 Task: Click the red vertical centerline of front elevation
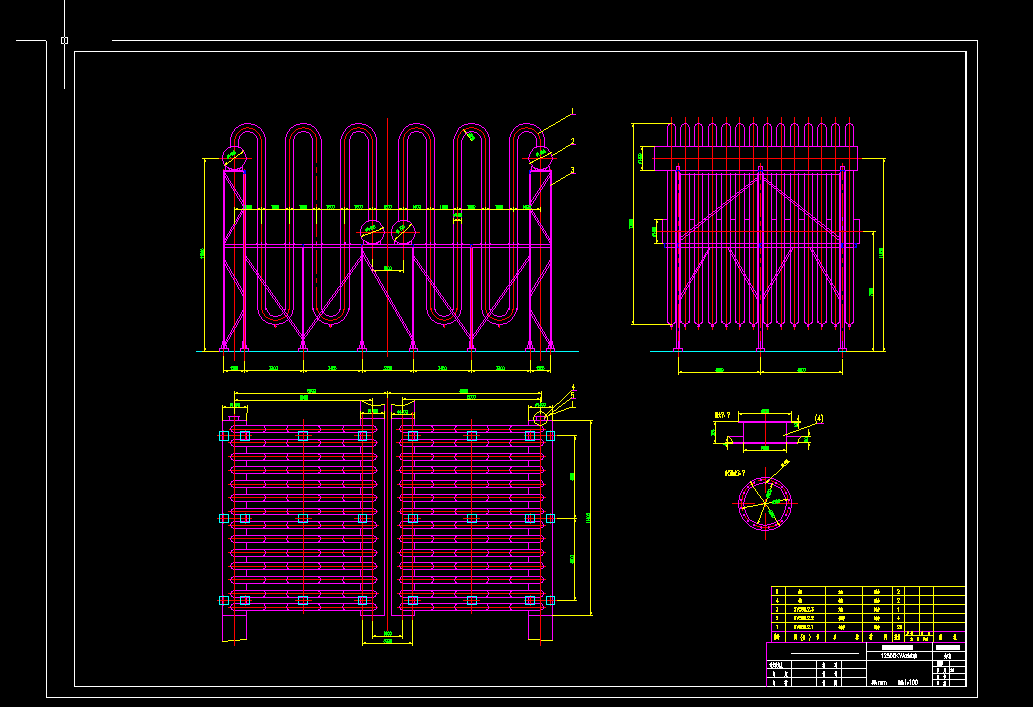click(387, 290)
